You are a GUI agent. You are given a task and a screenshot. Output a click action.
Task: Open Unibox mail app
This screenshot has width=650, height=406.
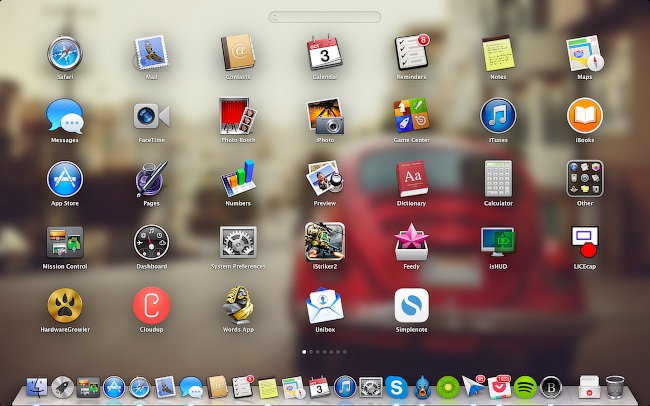(325, 306)
